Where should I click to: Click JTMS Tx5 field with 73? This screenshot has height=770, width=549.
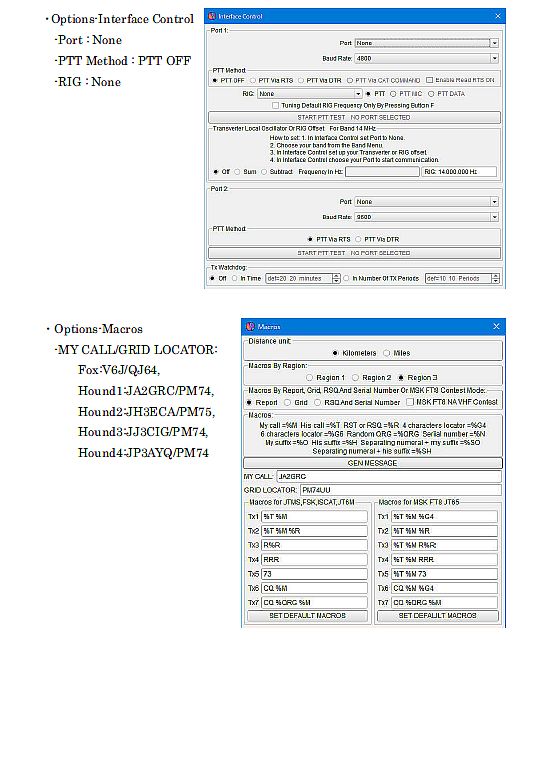[x=314, y=574]
